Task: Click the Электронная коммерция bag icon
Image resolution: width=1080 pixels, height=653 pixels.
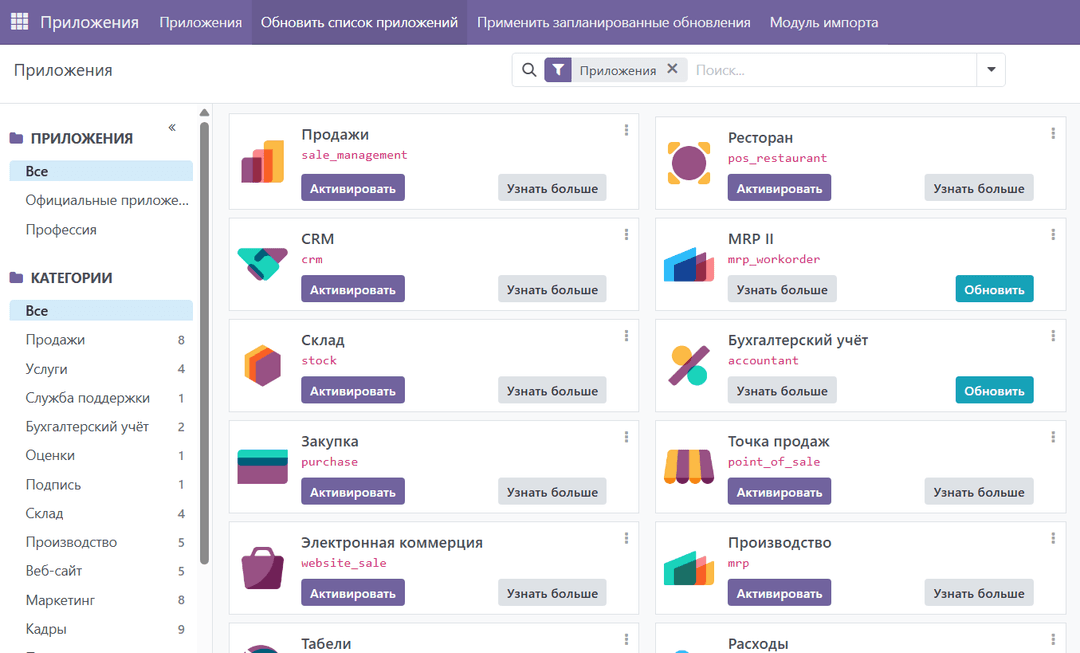Action: (x=262, y=568)
